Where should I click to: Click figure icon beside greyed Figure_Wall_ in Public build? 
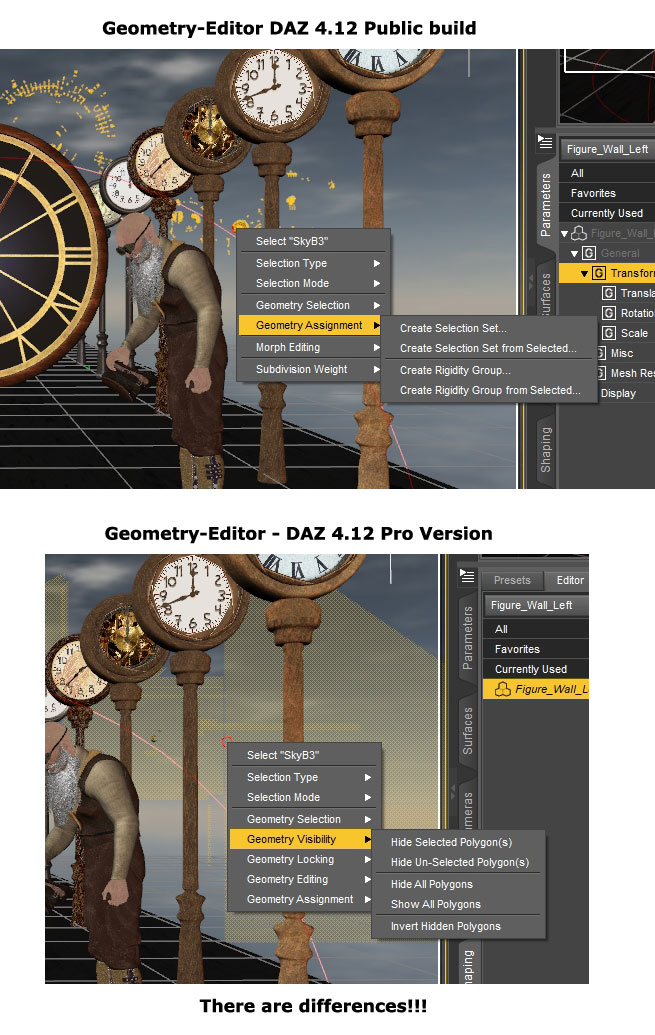tap(579, 233)
